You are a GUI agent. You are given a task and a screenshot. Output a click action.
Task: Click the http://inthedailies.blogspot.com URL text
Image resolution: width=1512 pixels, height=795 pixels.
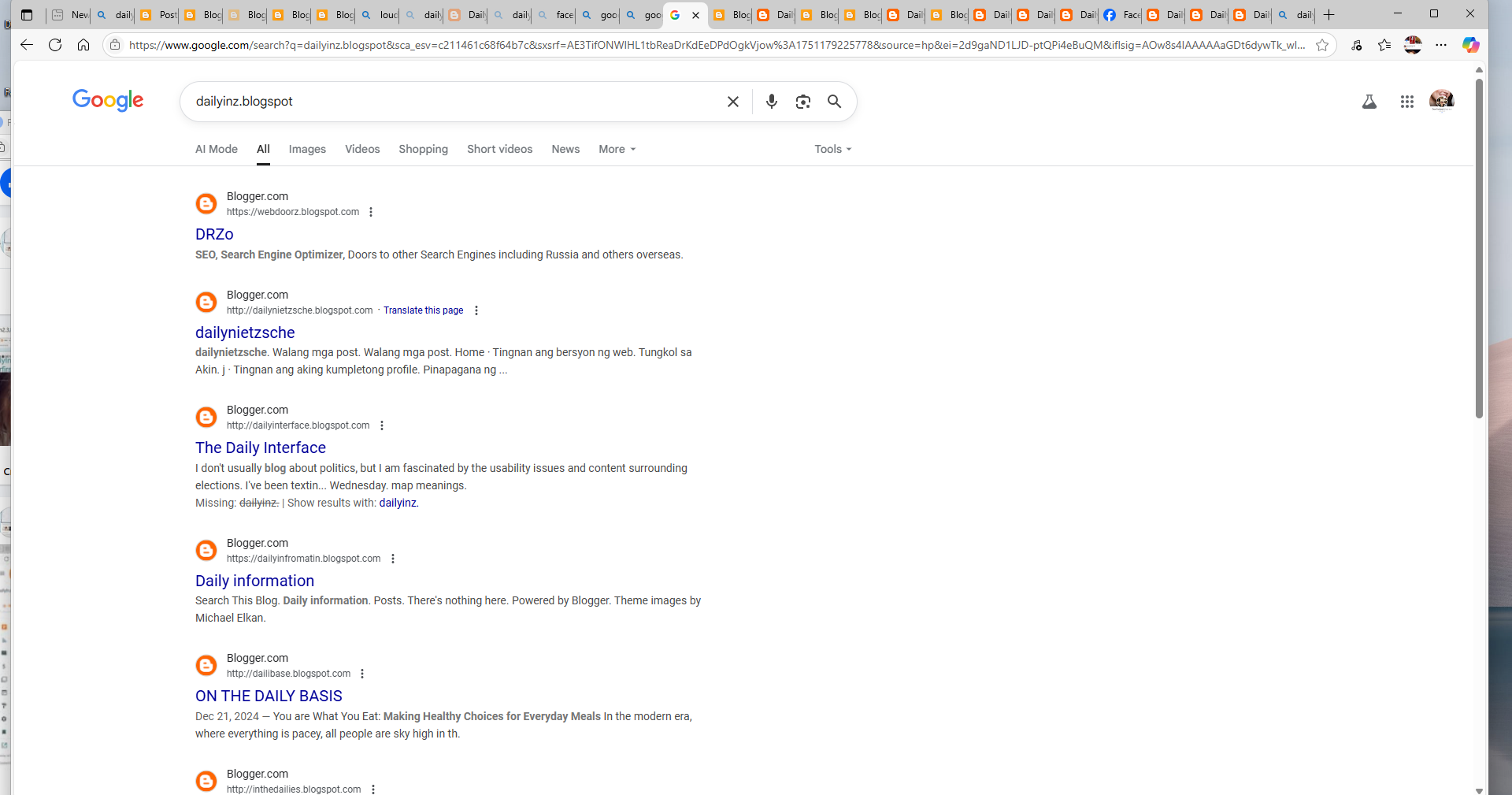tap(294, 789)
